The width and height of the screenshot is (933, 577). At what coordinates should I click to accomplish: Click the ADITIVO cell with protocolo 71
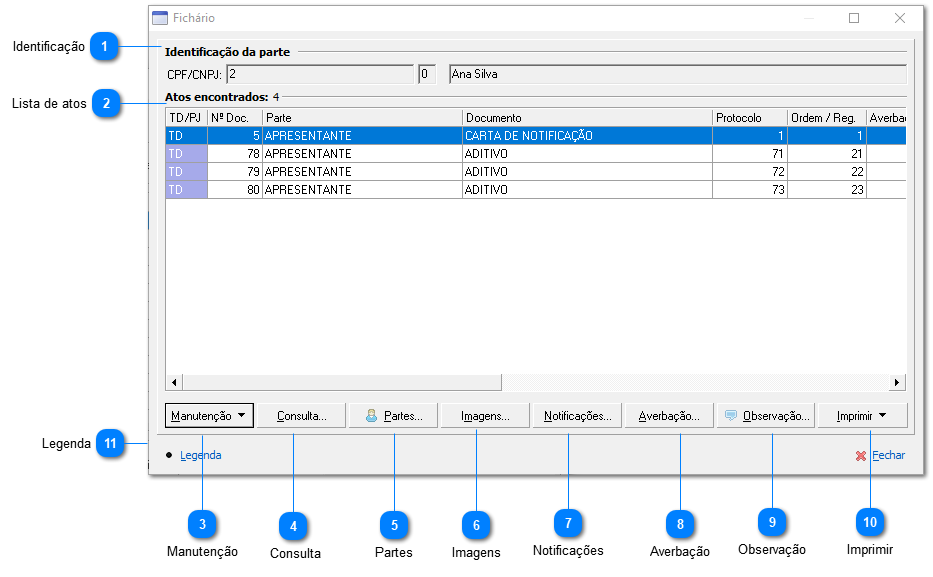coord(587,153)
